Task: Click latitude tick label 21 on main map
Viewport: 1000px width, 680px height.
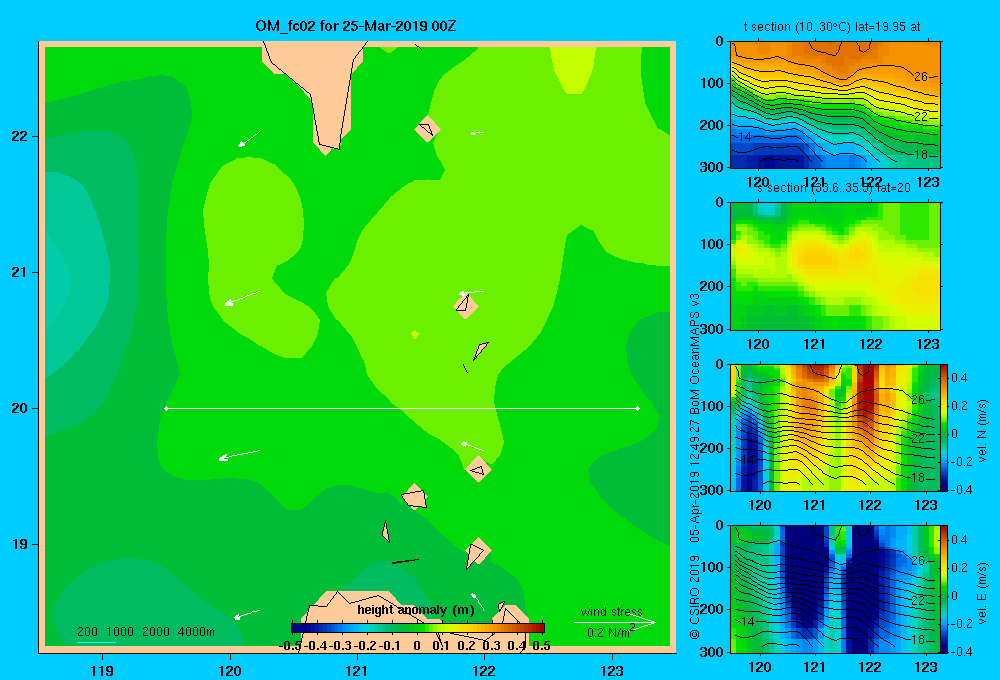Action: (x=20, y=272)
